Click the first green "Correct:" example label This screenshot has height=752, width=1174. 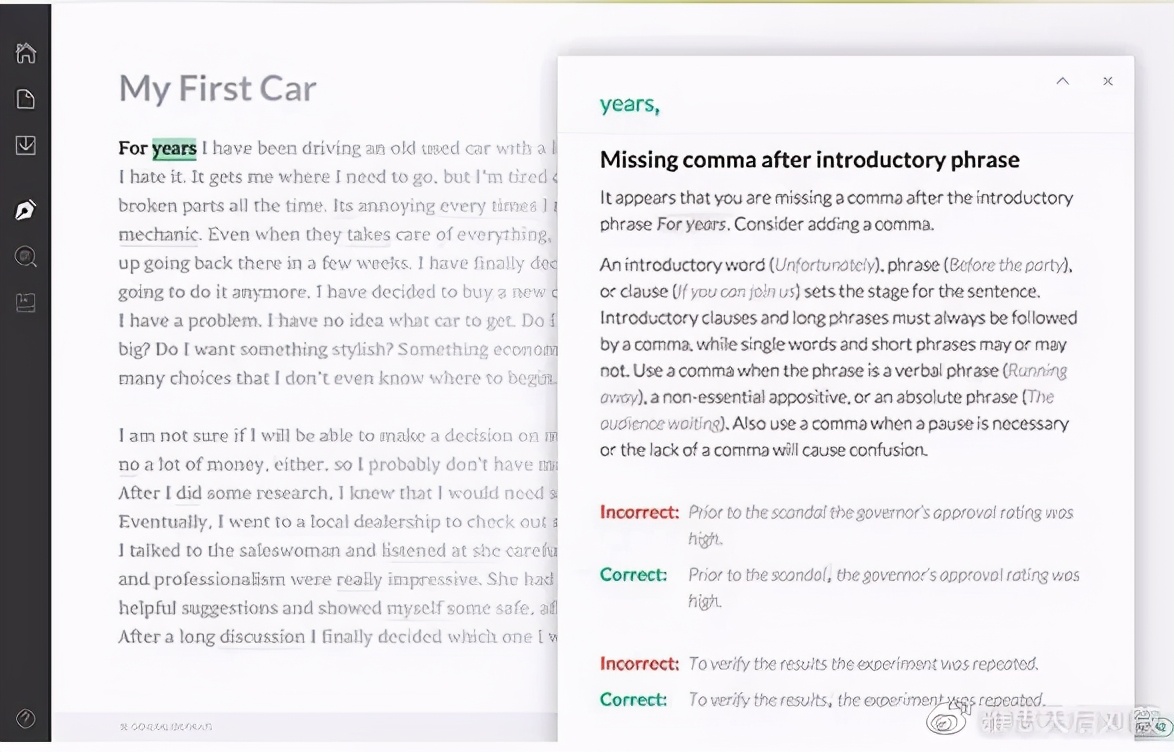coord(633,574)
